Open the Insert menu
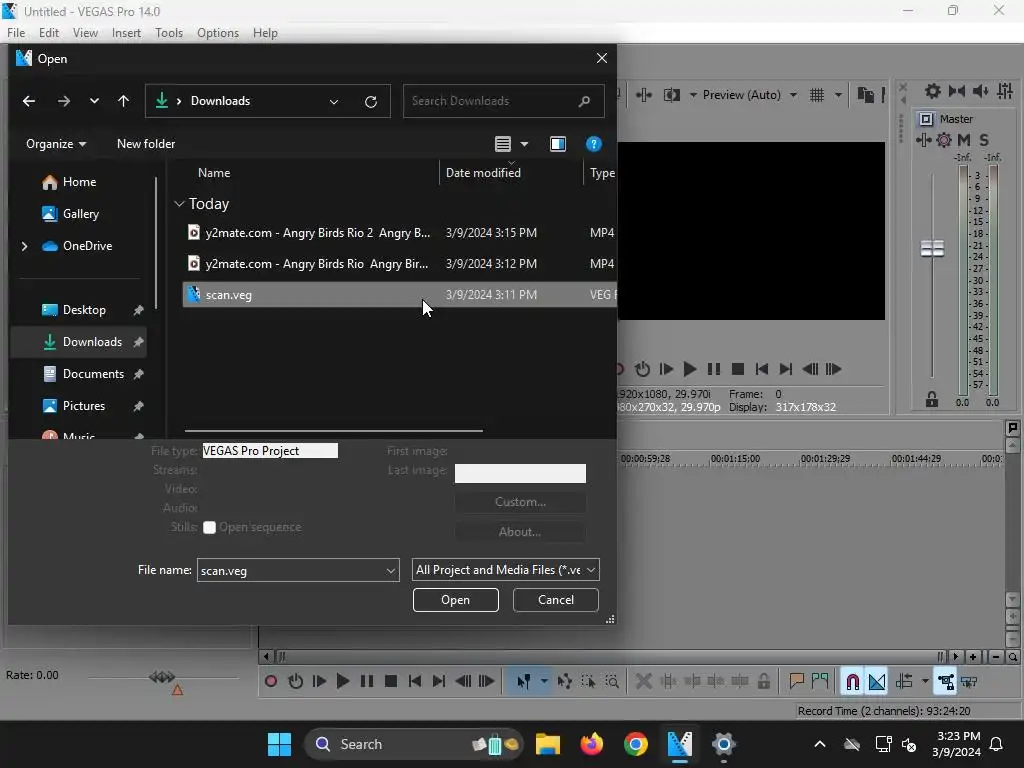Viewport: 1024px width, 768px height. 126,33
